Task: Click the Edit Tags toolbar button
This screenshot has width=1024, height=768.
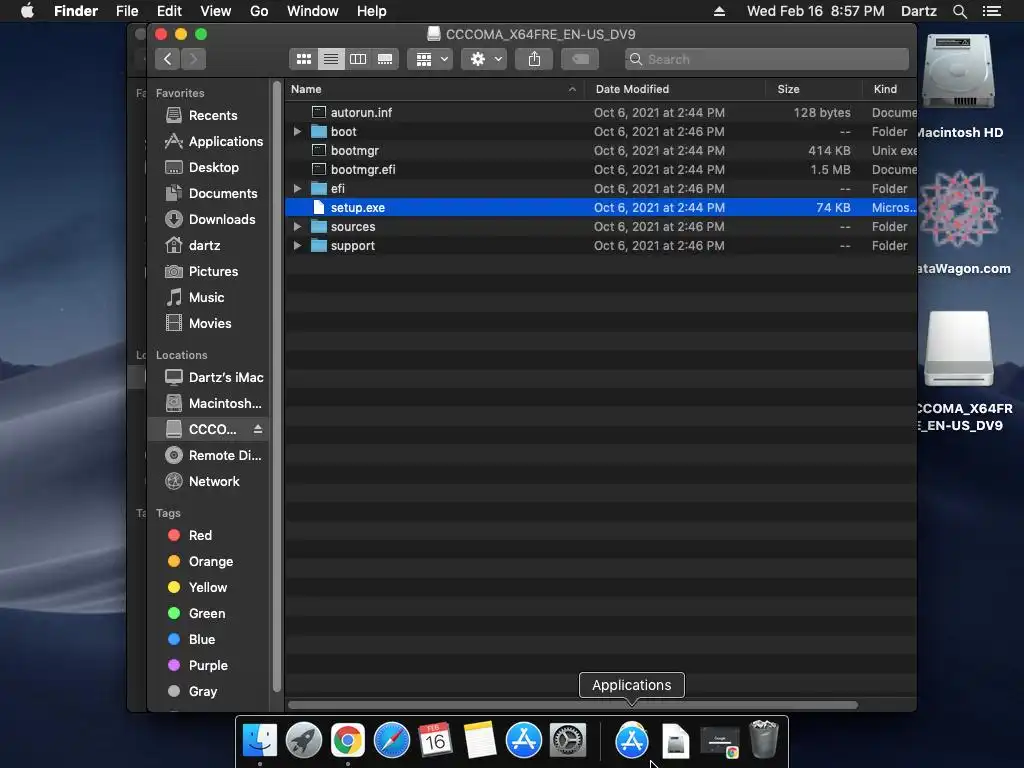Action: tap(580, 59)
